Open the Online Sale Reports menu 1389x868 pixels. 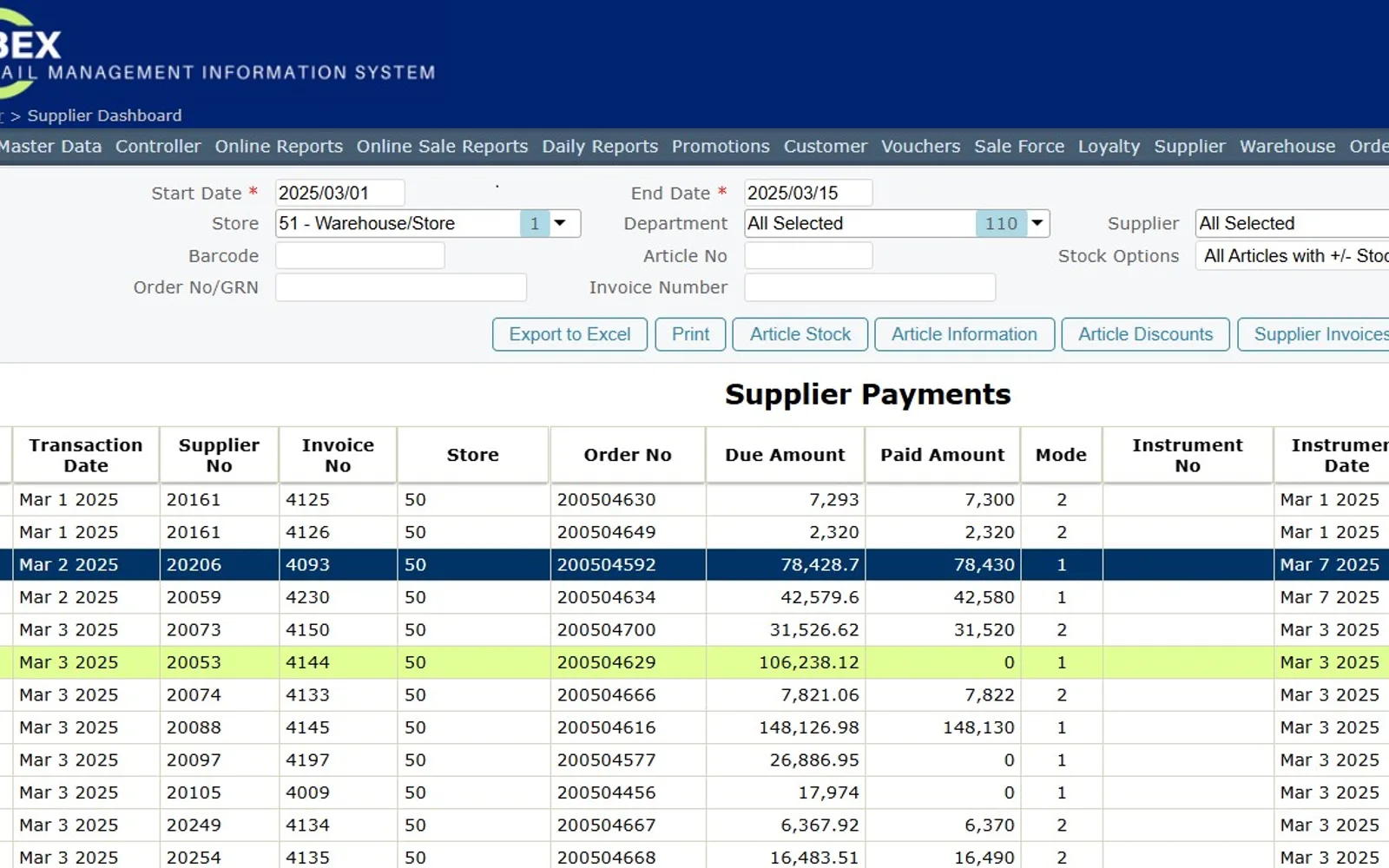(x=442, y=147)
